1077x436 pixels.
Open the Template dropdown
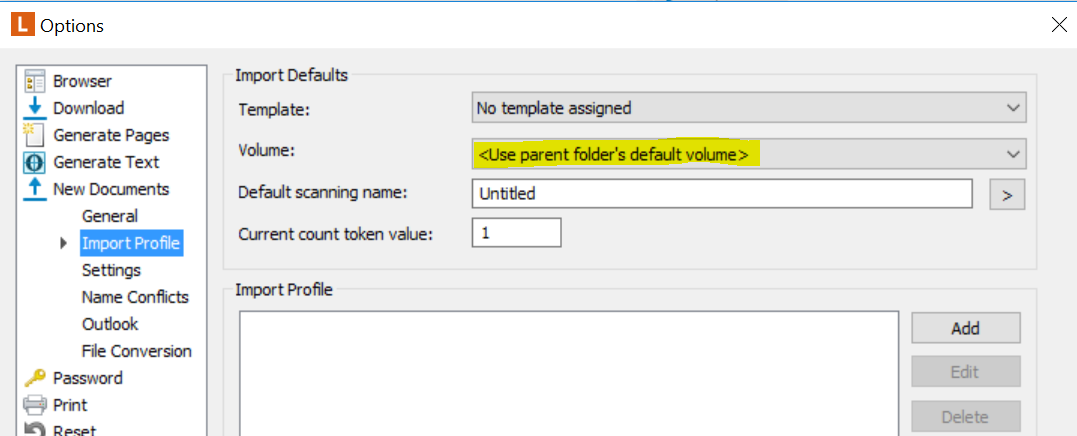pos(749,108)
